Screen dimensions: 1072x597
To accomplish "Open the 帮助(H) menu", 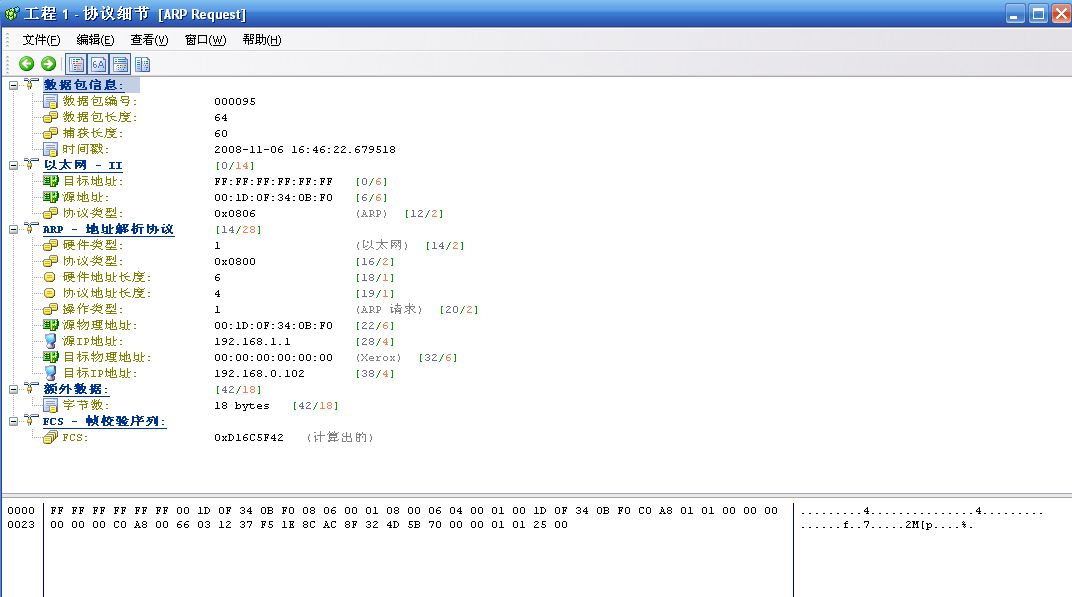I will point(261,40).
